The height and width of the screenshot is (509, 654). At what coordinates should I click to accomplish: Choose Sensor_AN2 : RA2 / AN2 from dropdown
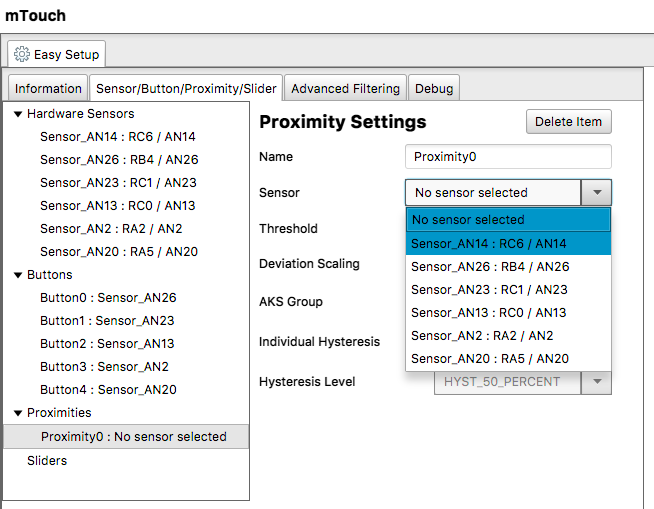tap(508, 335)
